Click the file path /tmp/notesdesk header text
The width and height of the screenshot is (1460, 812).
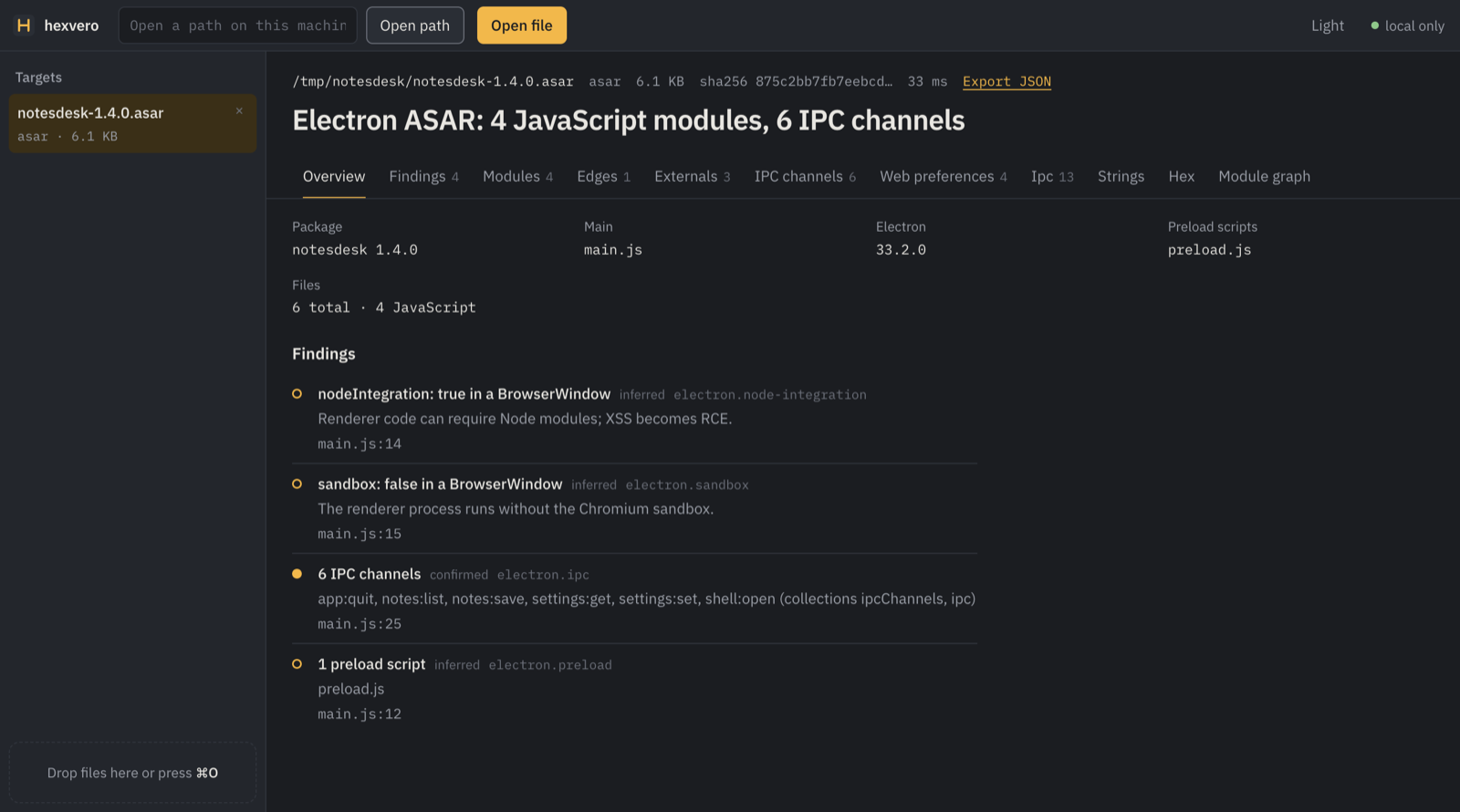(x=433, y=81)
